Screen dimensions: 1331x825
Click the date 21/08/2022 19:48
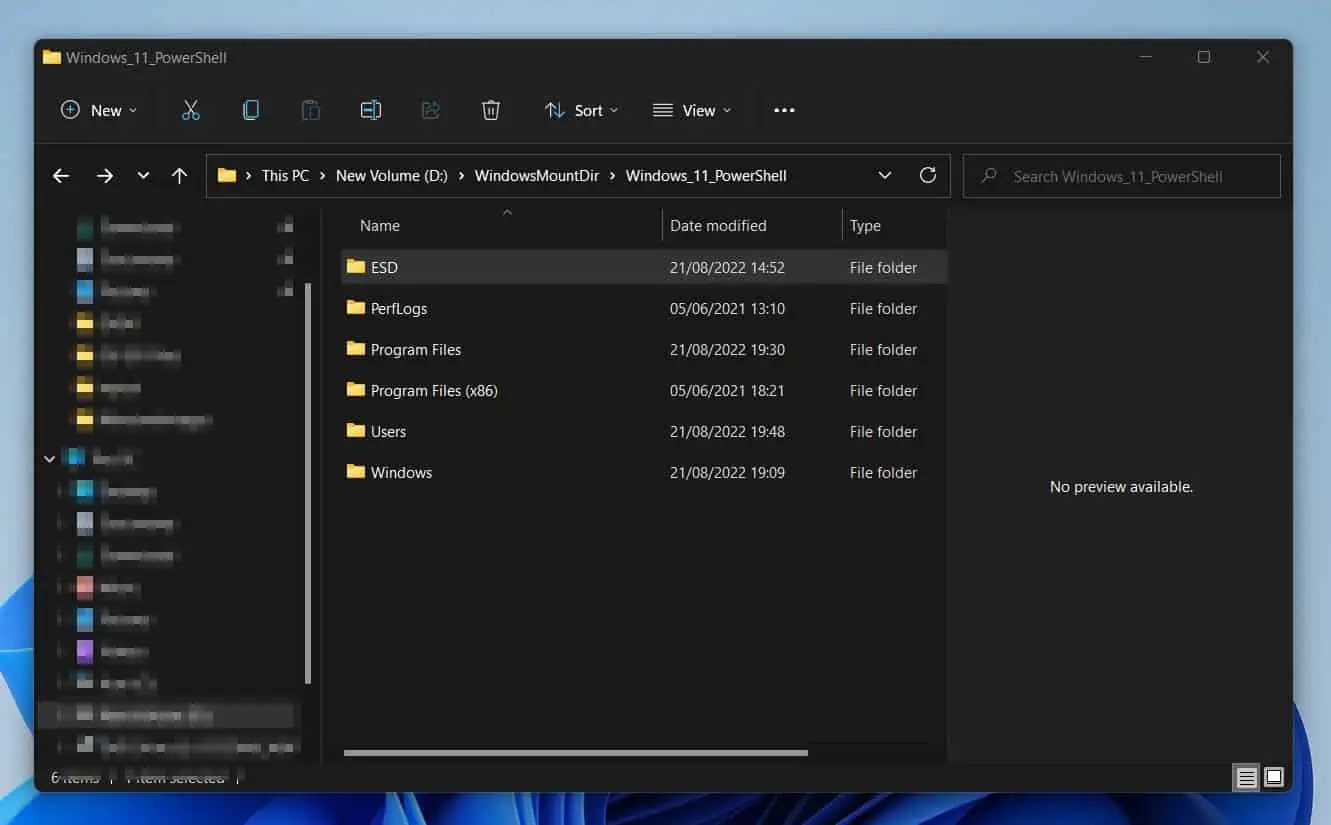click(x=727, y=432)
